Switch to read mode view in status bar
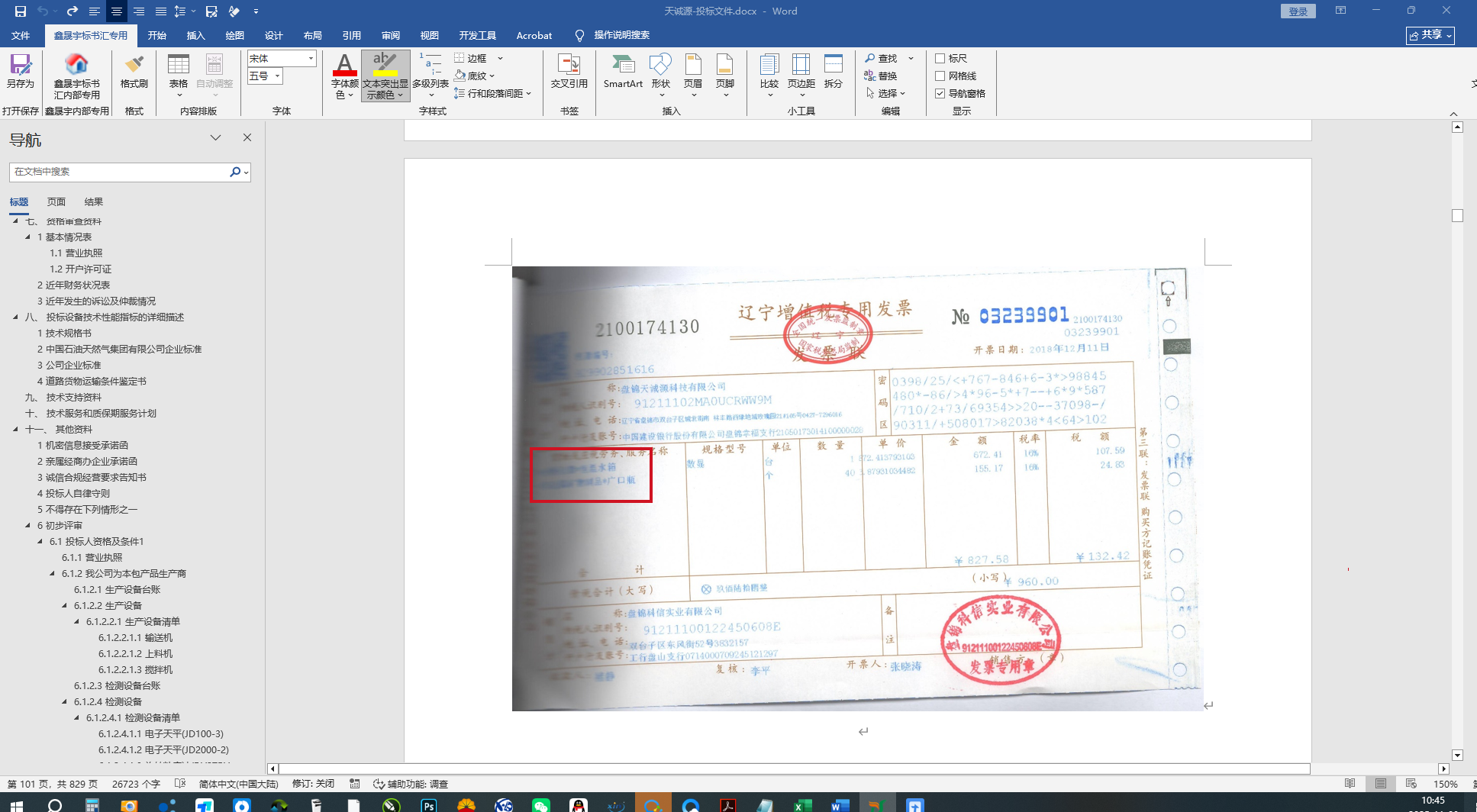Screen dimensions: 1477x812 [x=1350, y=784]
